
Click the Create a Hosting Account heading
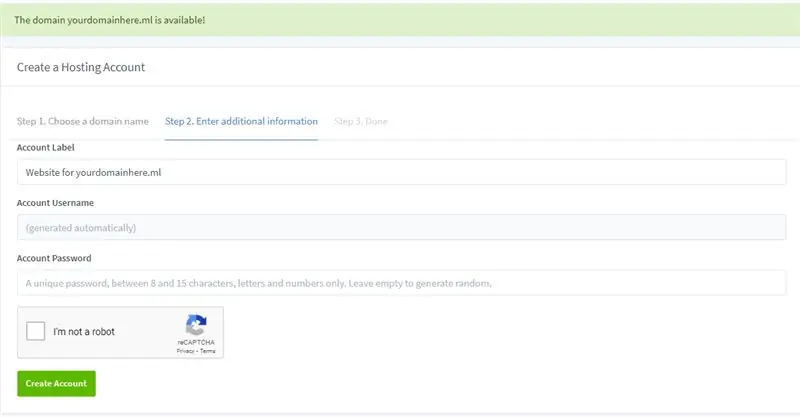(x=81, y=67)
